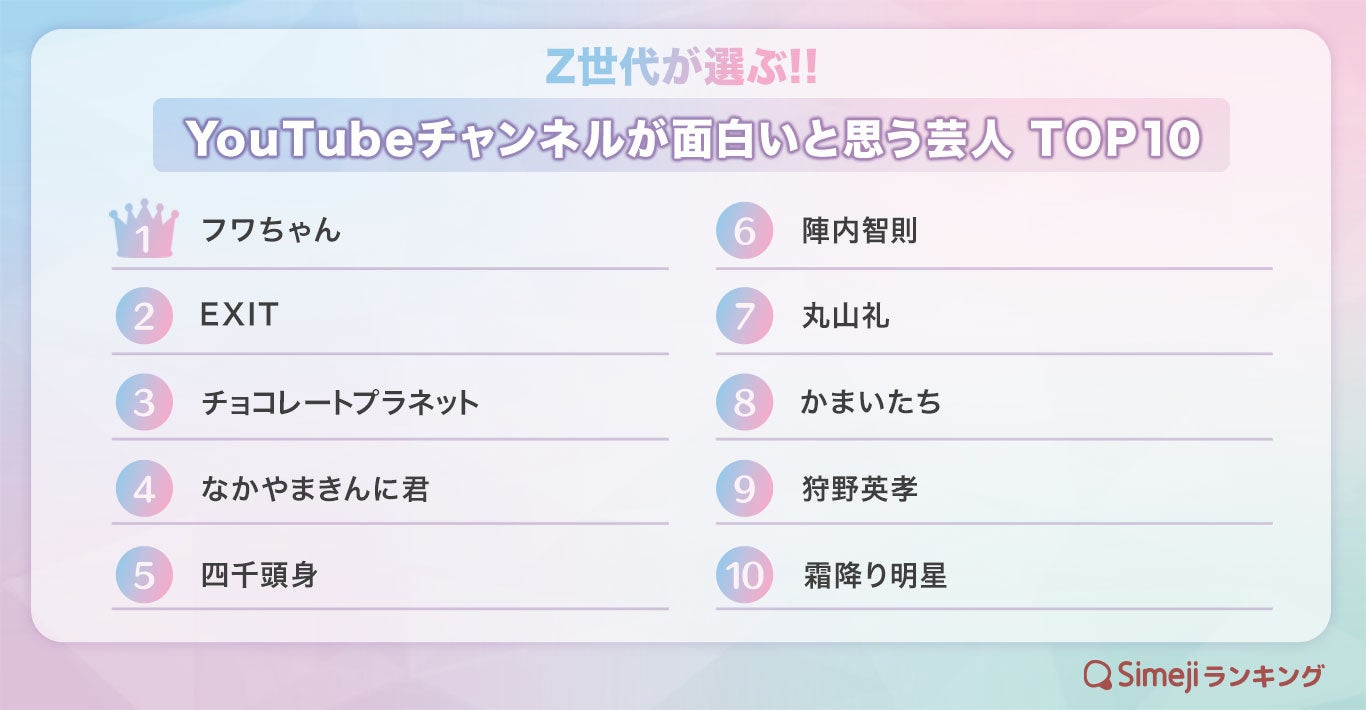This screenshot has width=1366, height=710.
Task: Click the number 8 rank badge
Action: click(x=745, y=403)
